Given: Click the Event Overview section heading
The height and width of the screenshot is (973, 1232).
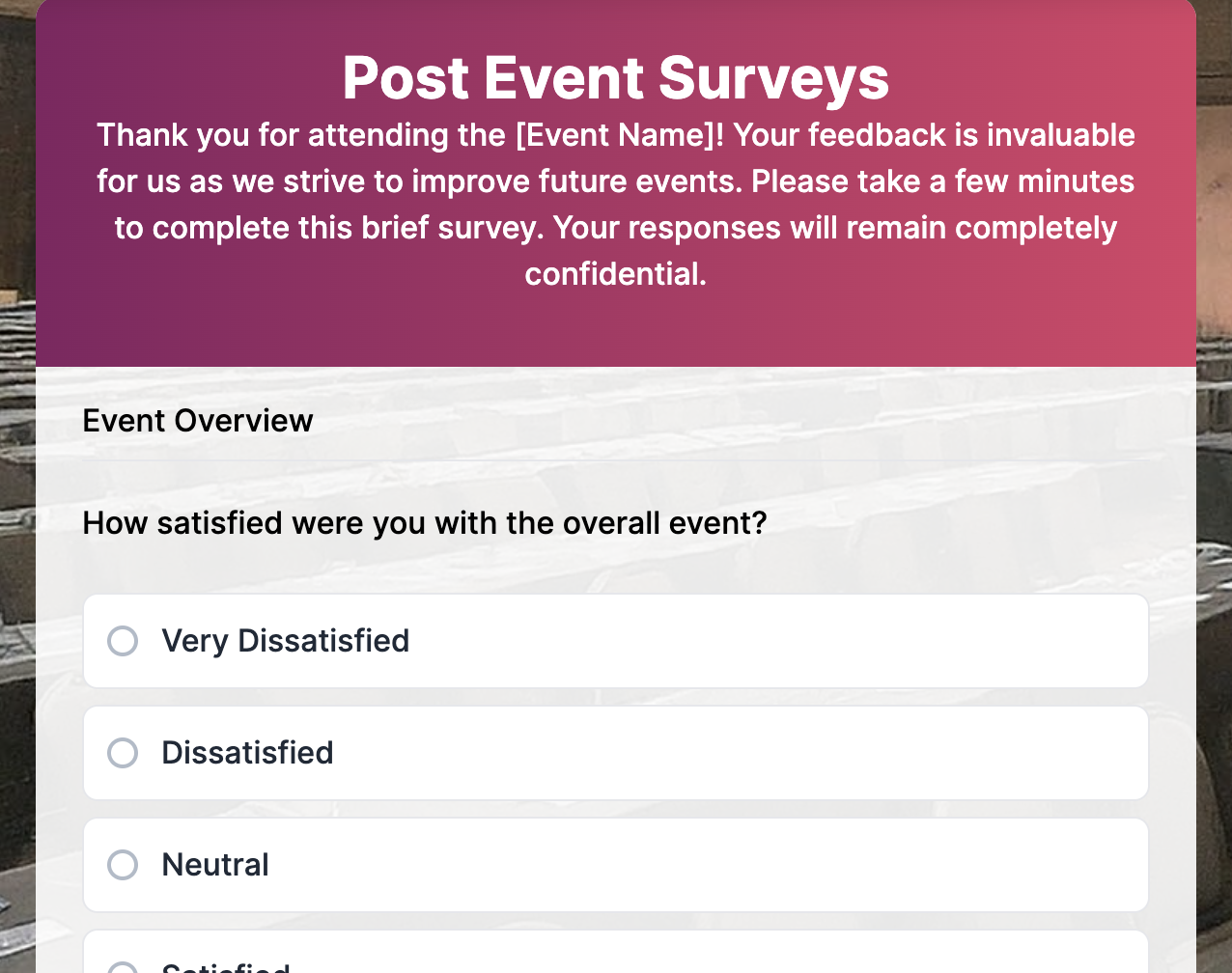Looking at the screenshot, I should (x=197, y=421).
